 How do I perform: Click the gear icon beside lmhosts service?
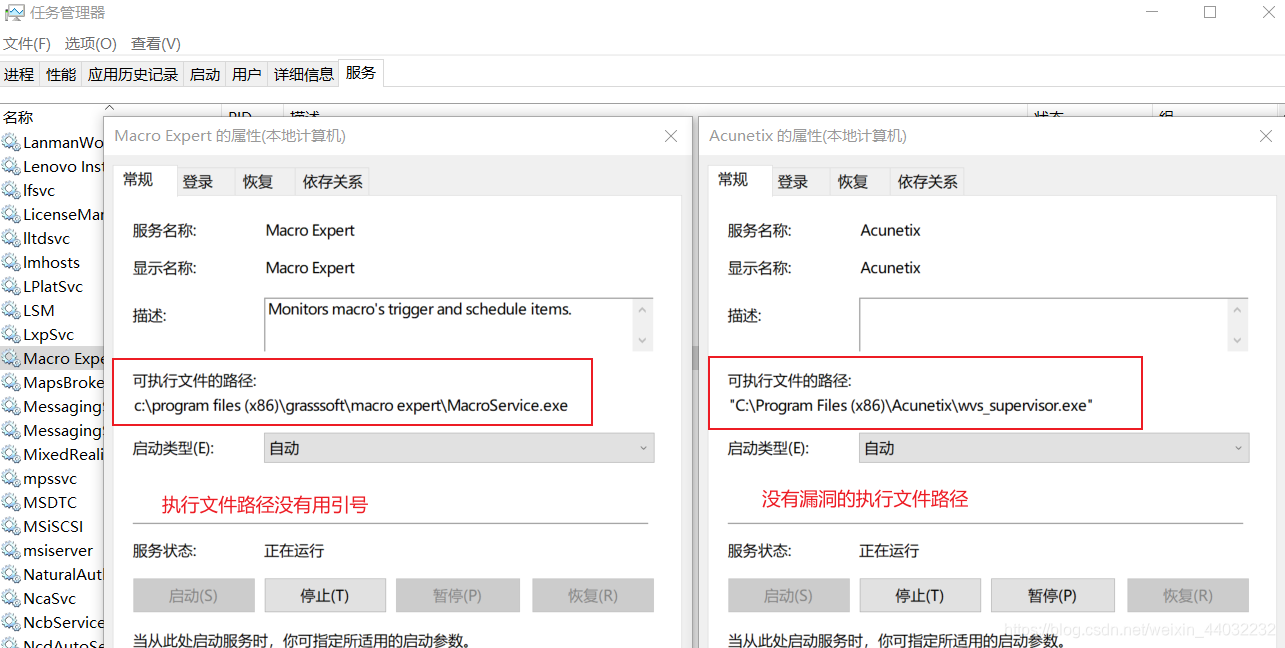point(11,262)
